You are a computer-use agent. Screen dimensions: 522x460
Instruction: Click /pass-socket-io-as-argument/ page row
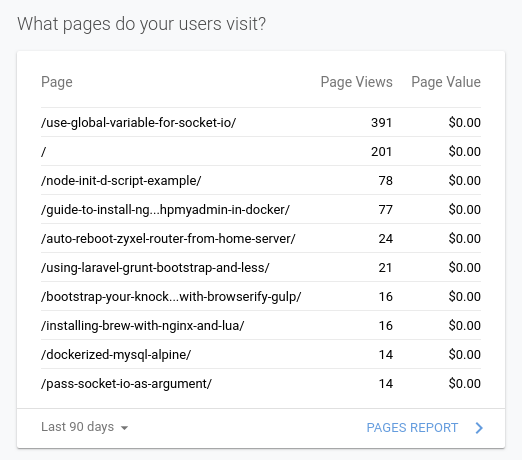coord(261,383)
